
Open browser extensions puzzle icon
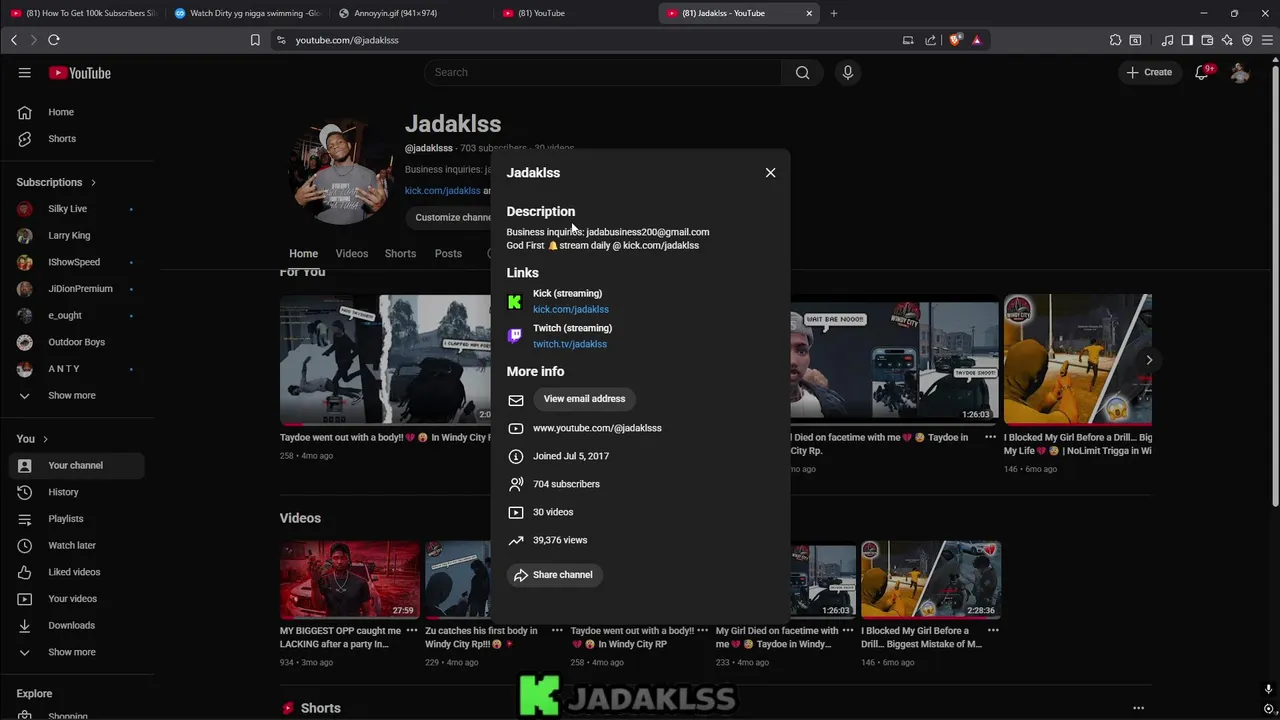coord(1115,40)
